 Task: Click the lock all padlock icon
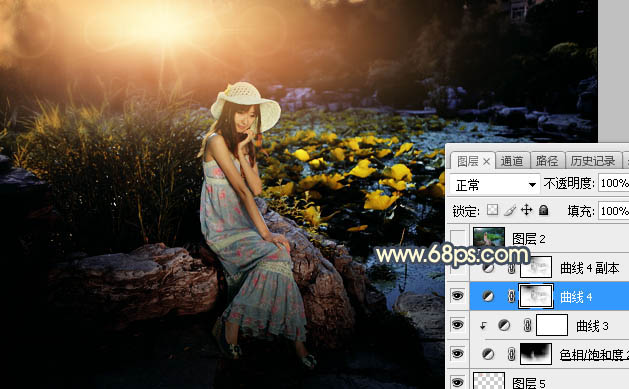coord(544,210)
